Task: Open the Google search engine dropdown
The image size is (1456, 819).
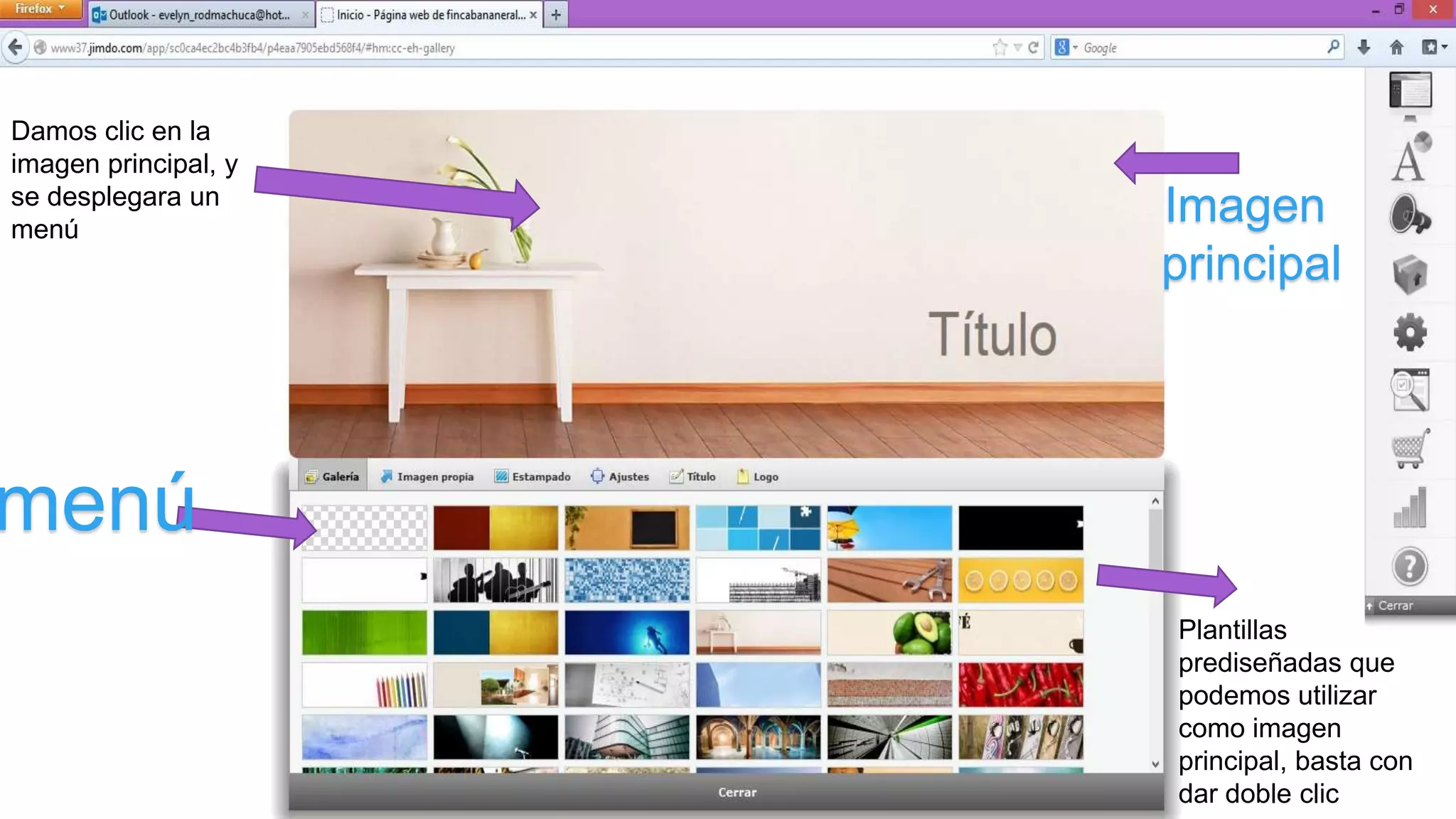Action: pyautogui.click(x=1066, y=48)
